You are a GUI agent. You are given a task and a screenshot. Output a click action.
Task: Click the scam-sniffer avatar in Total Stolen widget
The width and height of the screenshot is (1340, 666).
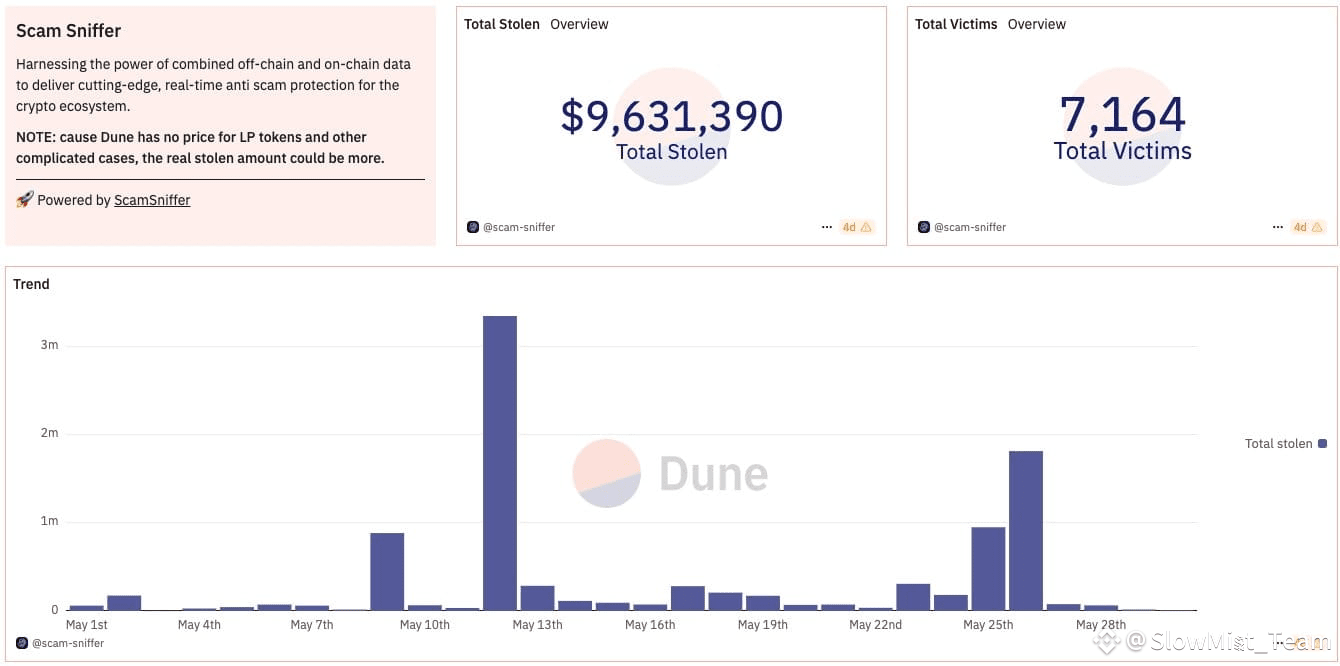pos(473,227)
